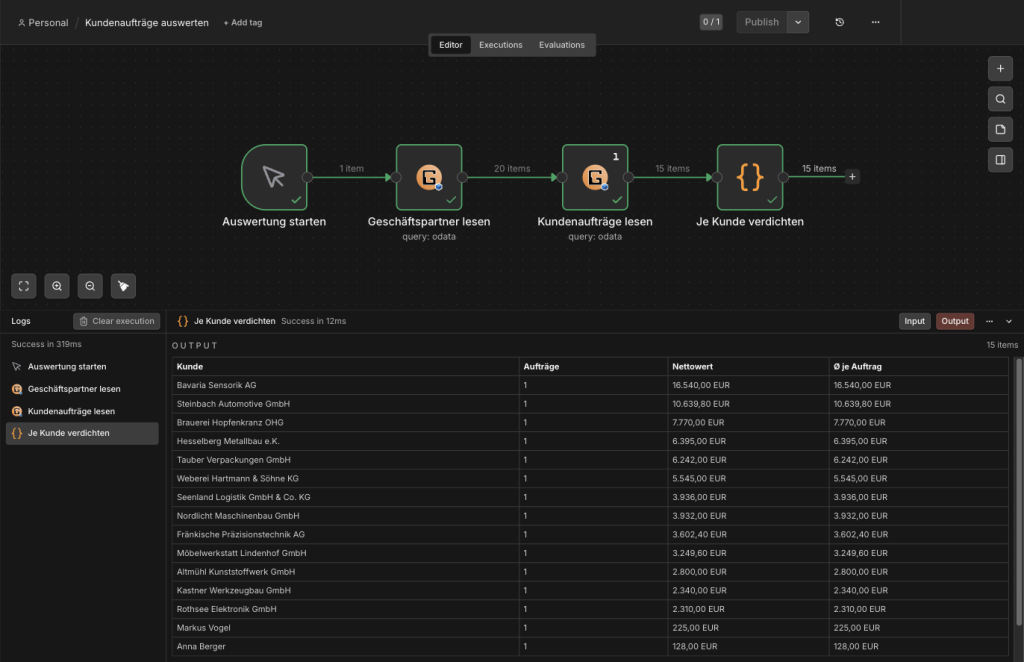
Task: Show the Input data view
Action: [x=914, y=321]
